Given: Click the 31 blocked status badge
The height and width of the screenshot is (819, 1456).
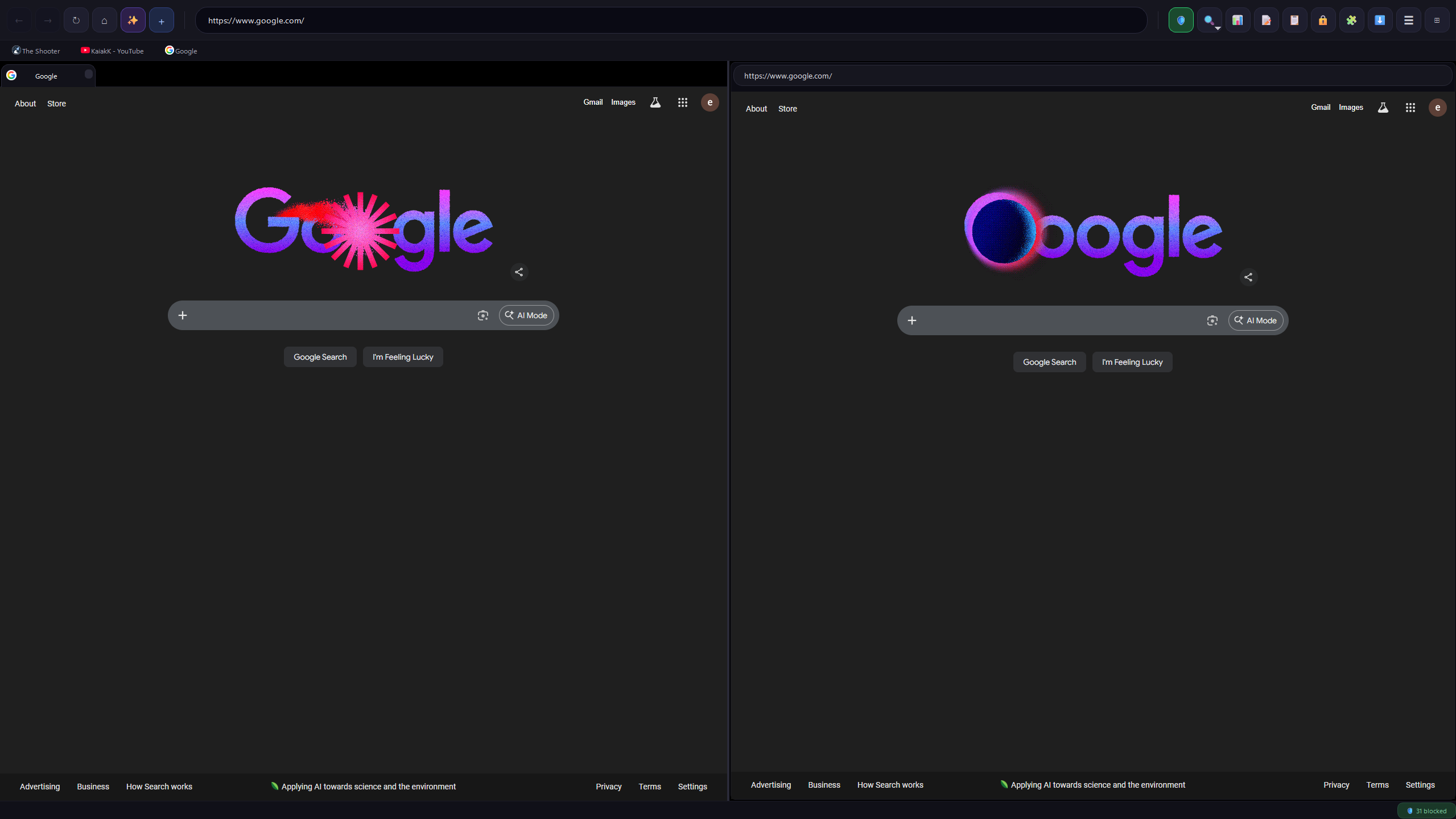Looking at the screenshot, I should 1426,810.
